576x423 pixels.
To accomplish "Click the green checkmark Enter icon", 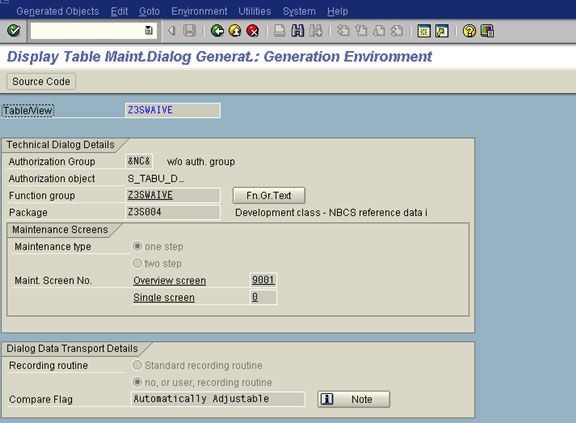I will click(14, 30).
